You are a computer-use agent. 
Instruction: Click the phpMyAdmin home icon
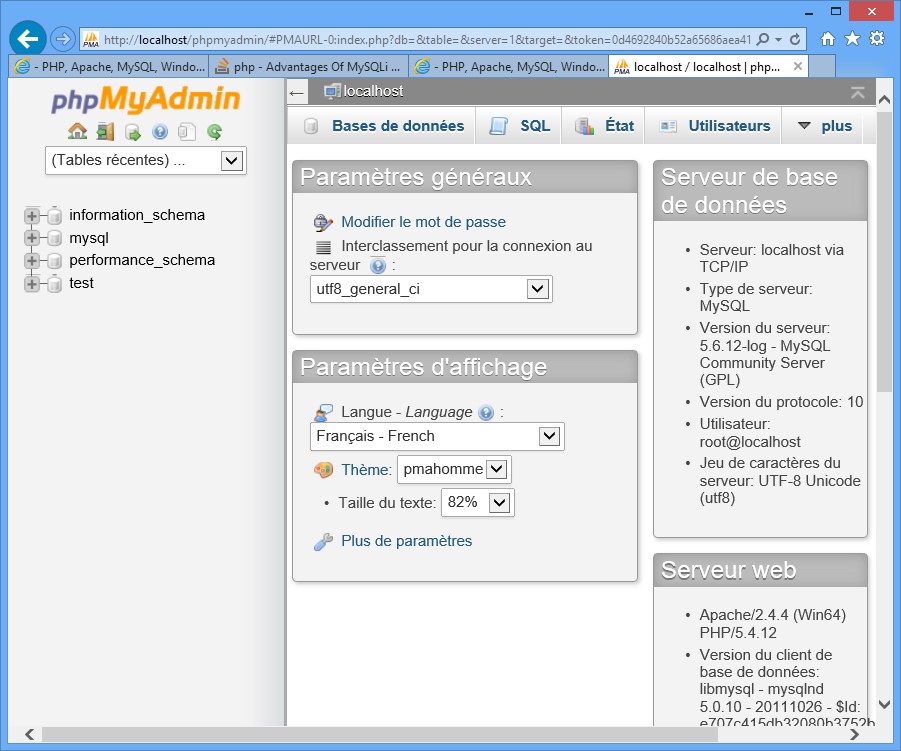pyautogui.click(x=77, y=132)
